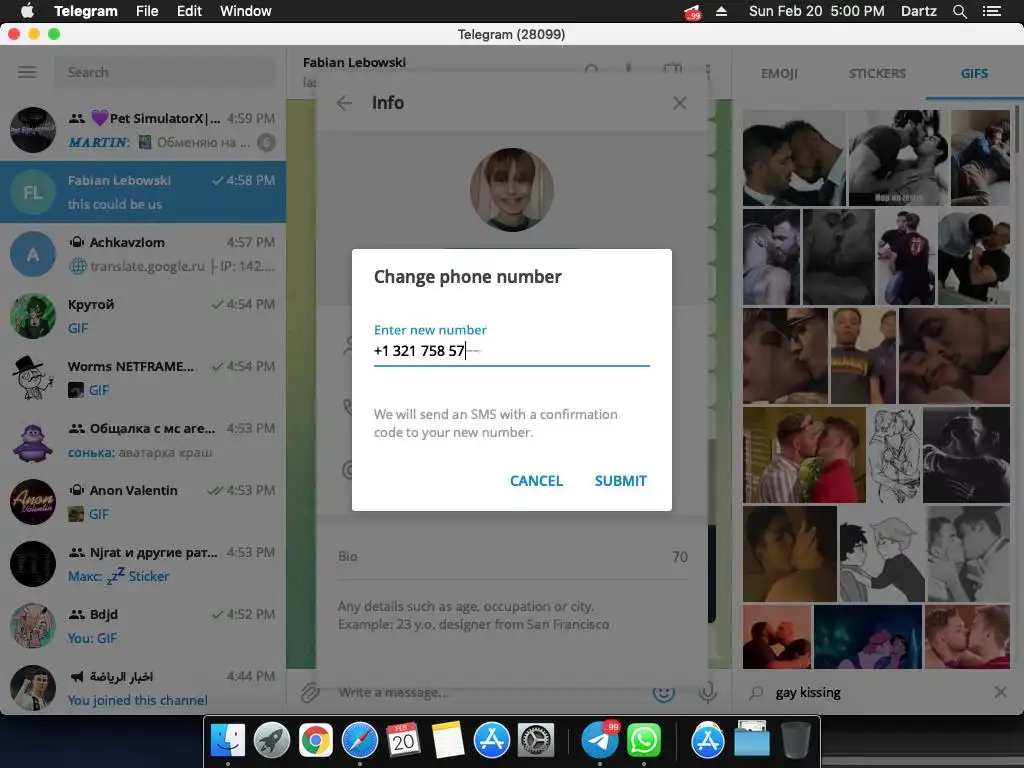
Task: Open the Общалка с мс group chat
Action: 143,440
